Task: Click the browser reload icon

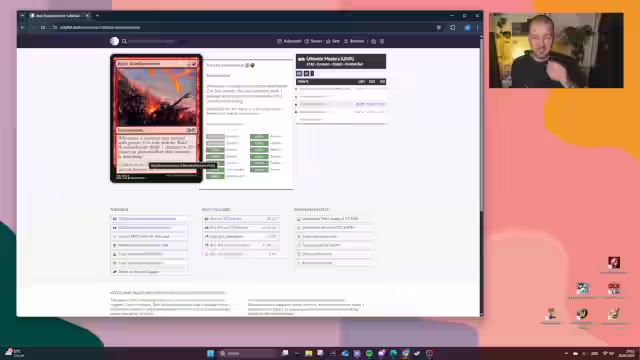Action: (43, 27)
